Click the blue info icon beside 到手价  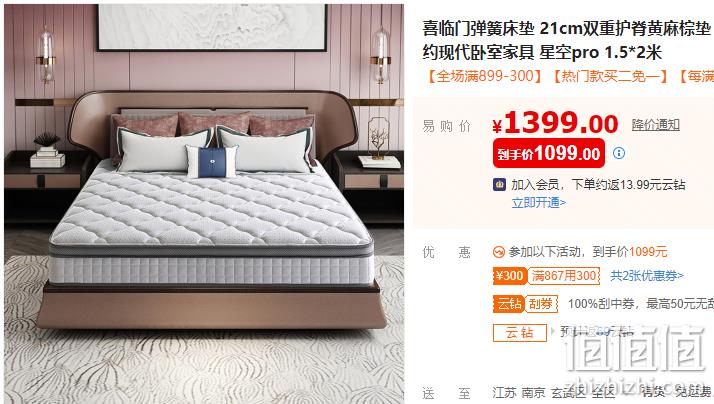(619, 153)
